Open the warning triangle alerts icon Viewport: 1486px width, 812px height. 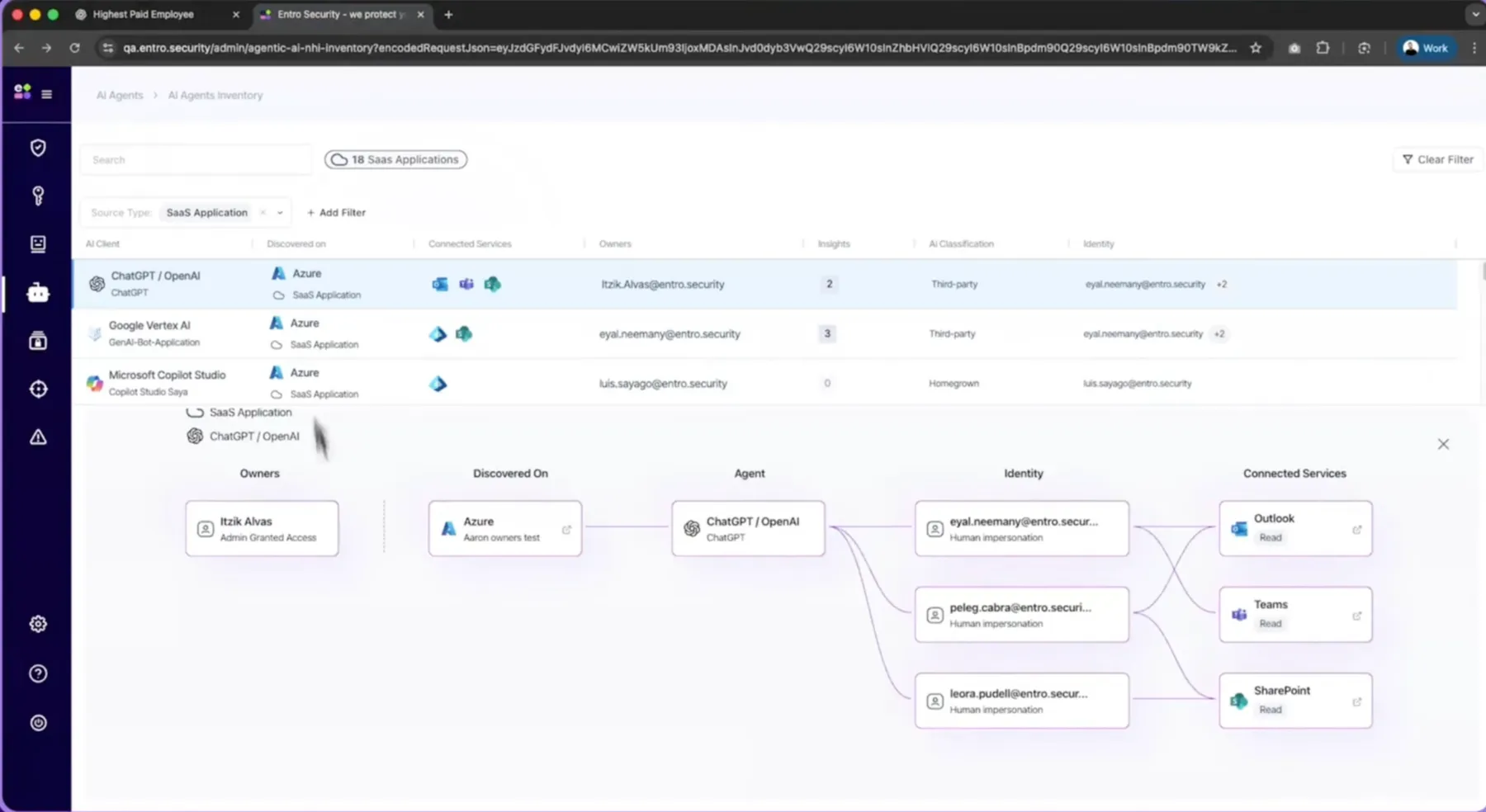(38, 437)
